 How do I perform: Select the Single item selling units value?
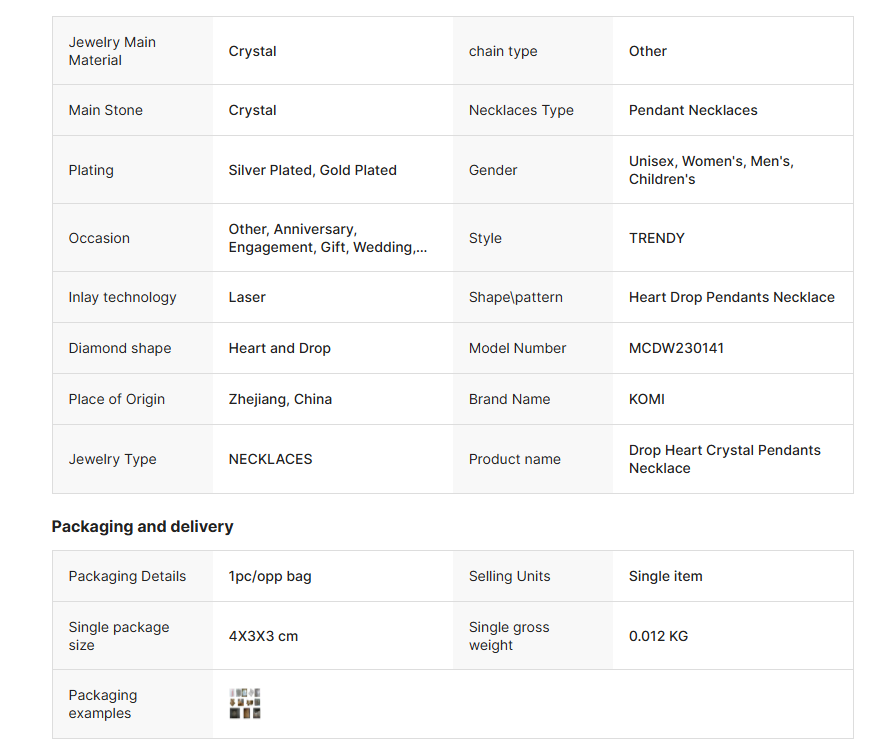tap(665, 576)
